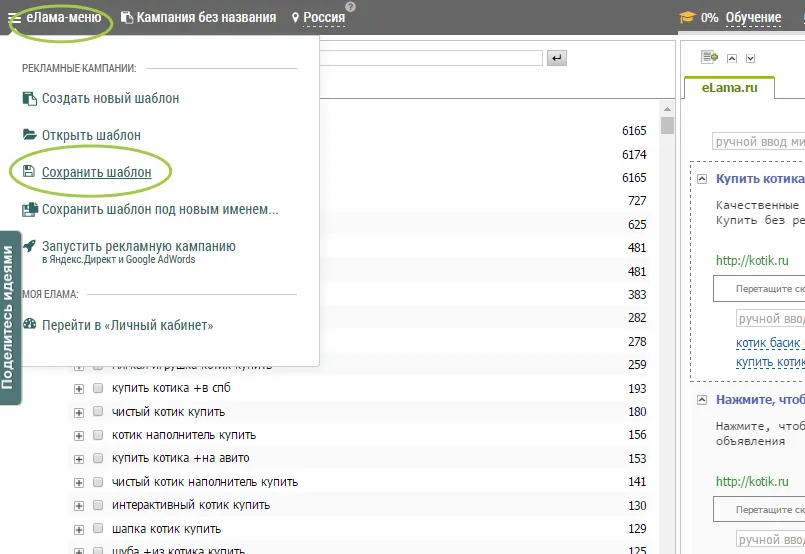
Task: Switch to the eLama.ru tab
Action: [x=729, y=88]
